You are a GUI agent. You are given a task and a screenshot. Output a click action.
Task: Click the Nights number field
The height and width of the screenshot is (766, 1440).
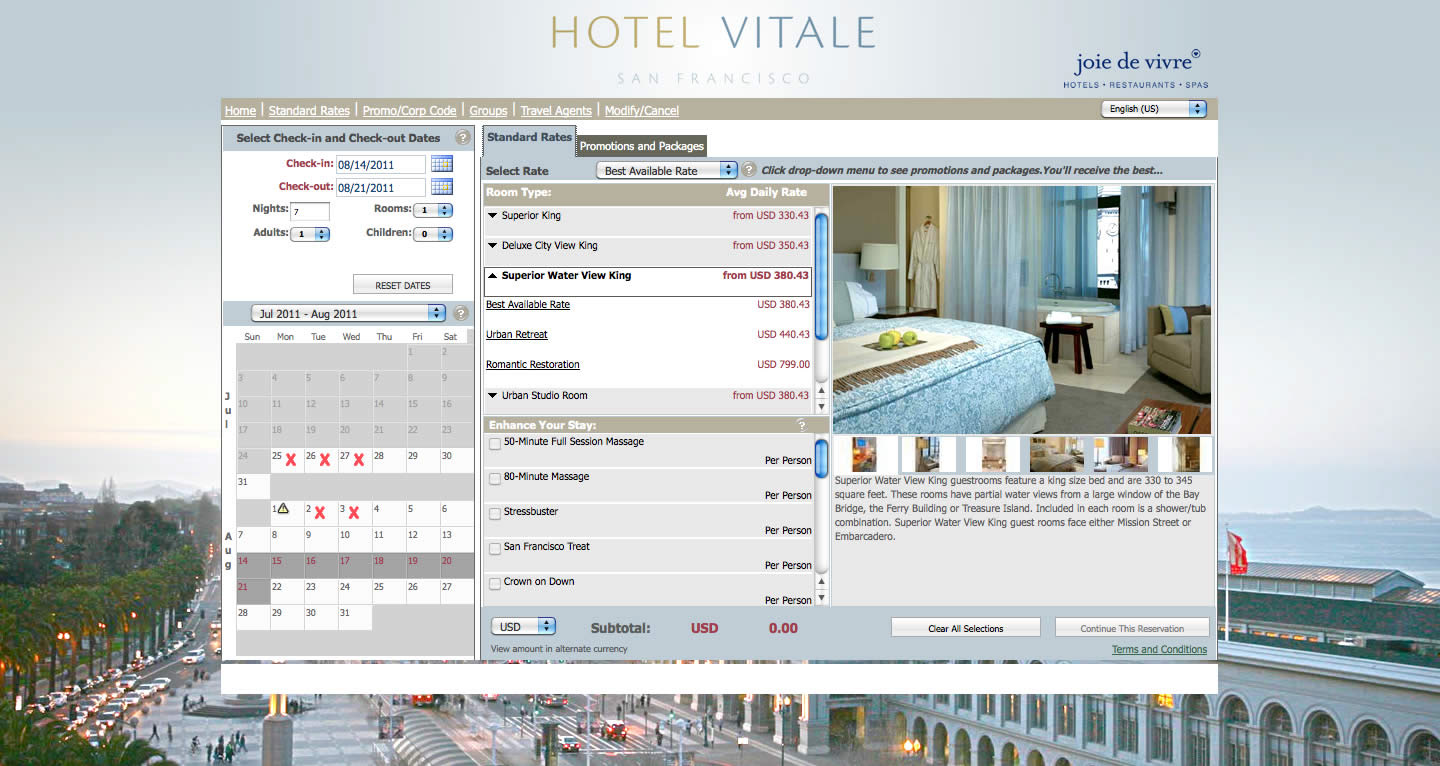[x=310, y=212]
